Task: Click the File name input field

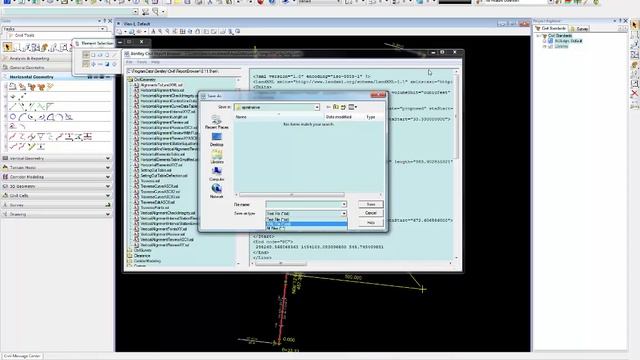Action: coord(303,204)
